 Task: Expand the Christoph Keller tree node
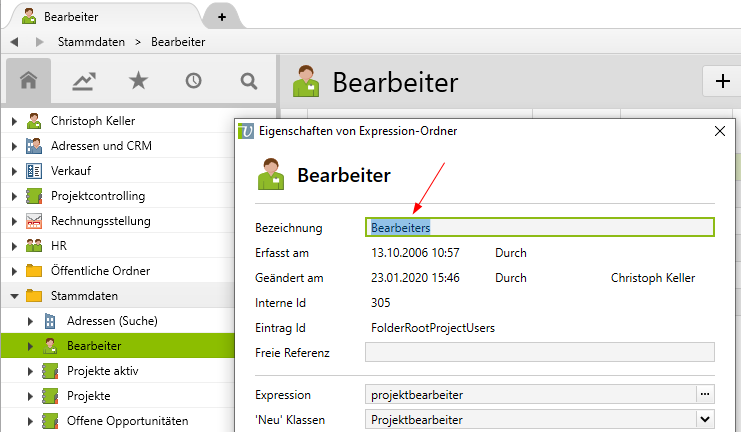click(14, 121)
